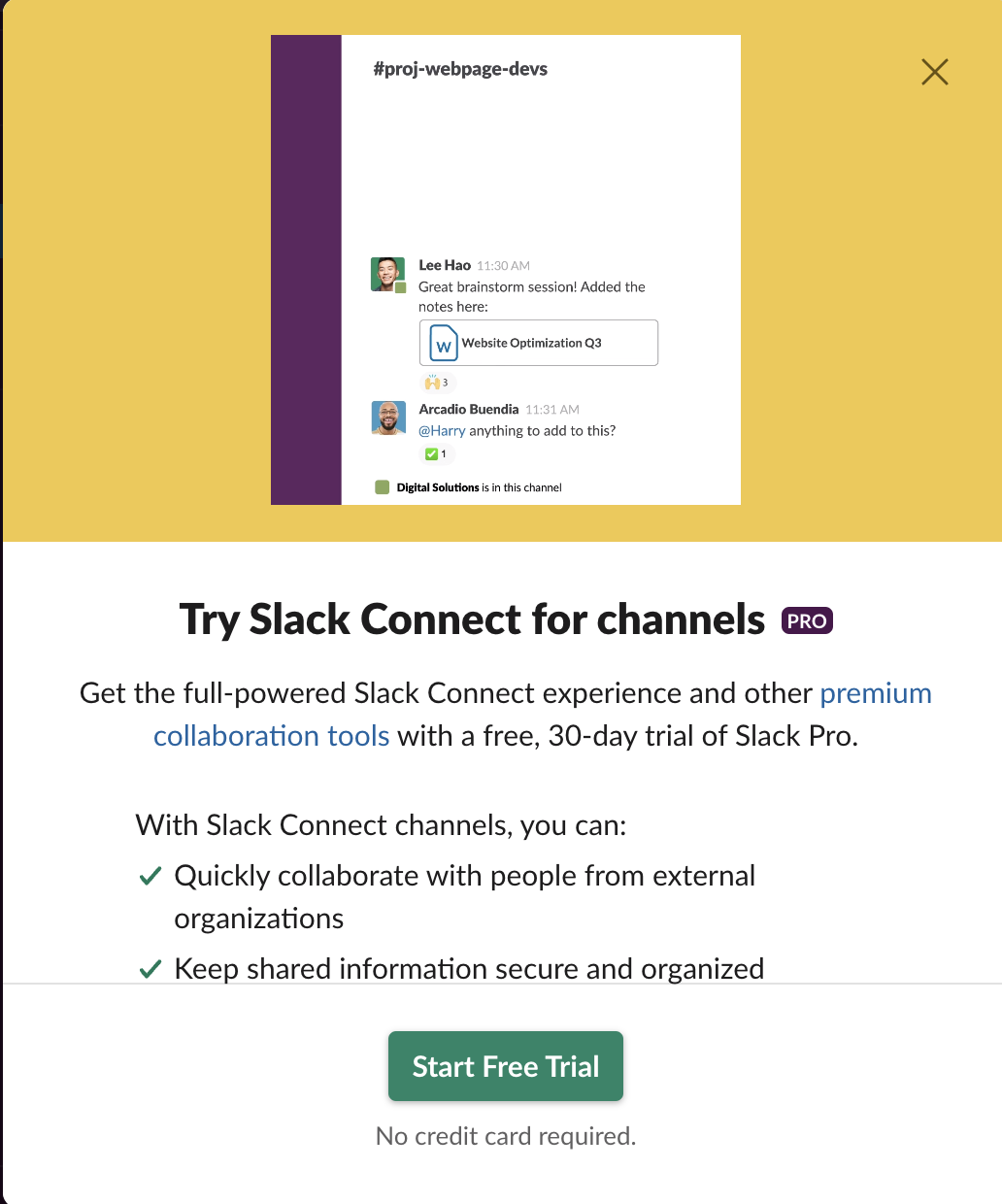Click the Arcadio Buendia sender name
The image size is (1002, 1204).
[469, 409]
